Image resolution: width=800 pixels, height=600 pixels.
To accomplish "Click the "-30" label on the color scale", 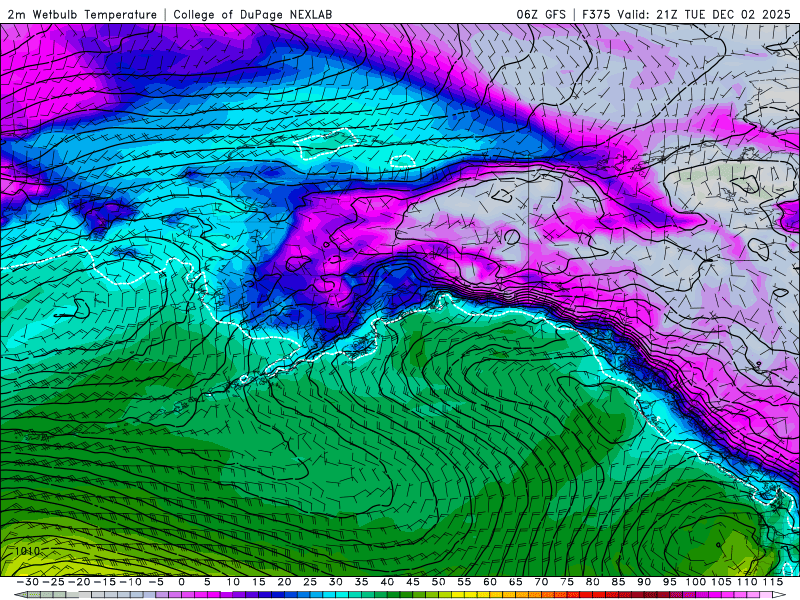I will [27, 582].
